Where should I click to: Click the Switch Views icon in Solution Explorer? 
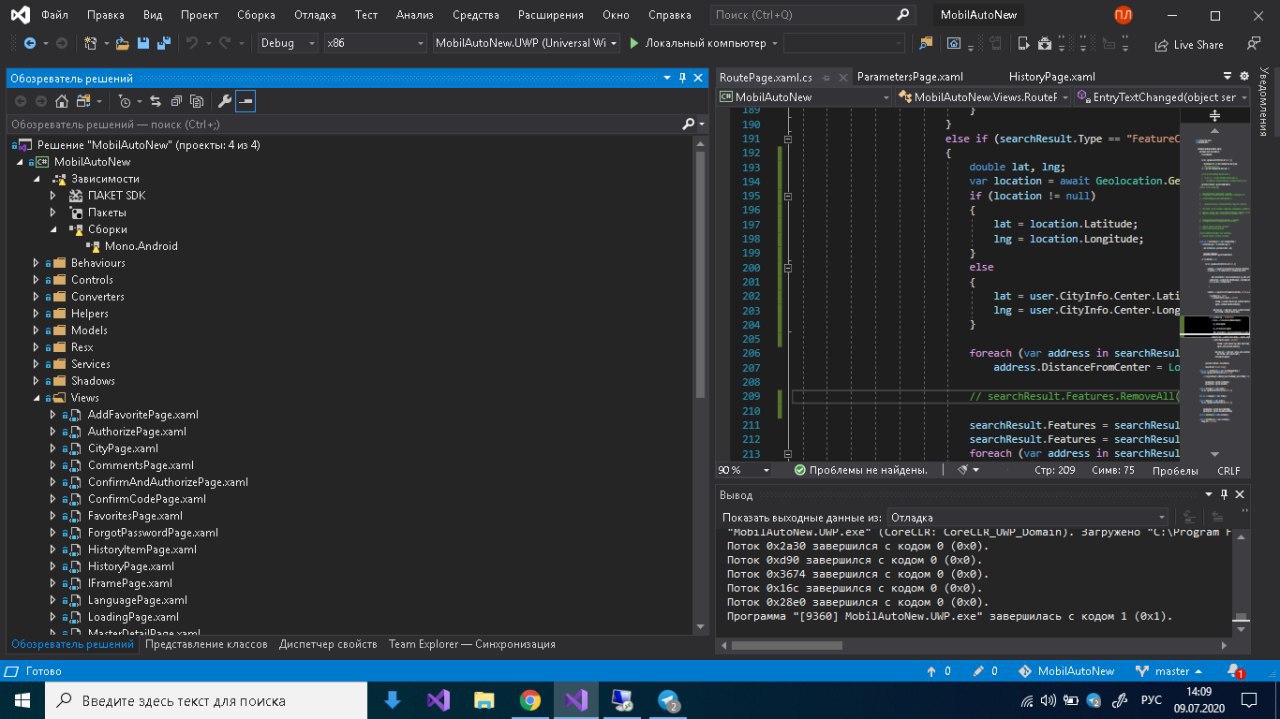tap(84, 101)
